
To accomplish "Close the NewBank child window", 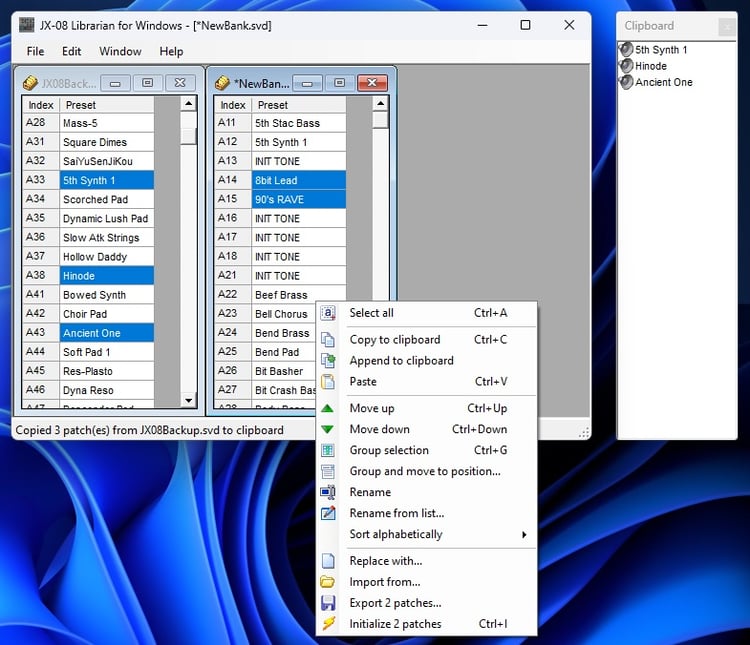I will [x=372, y=83].
